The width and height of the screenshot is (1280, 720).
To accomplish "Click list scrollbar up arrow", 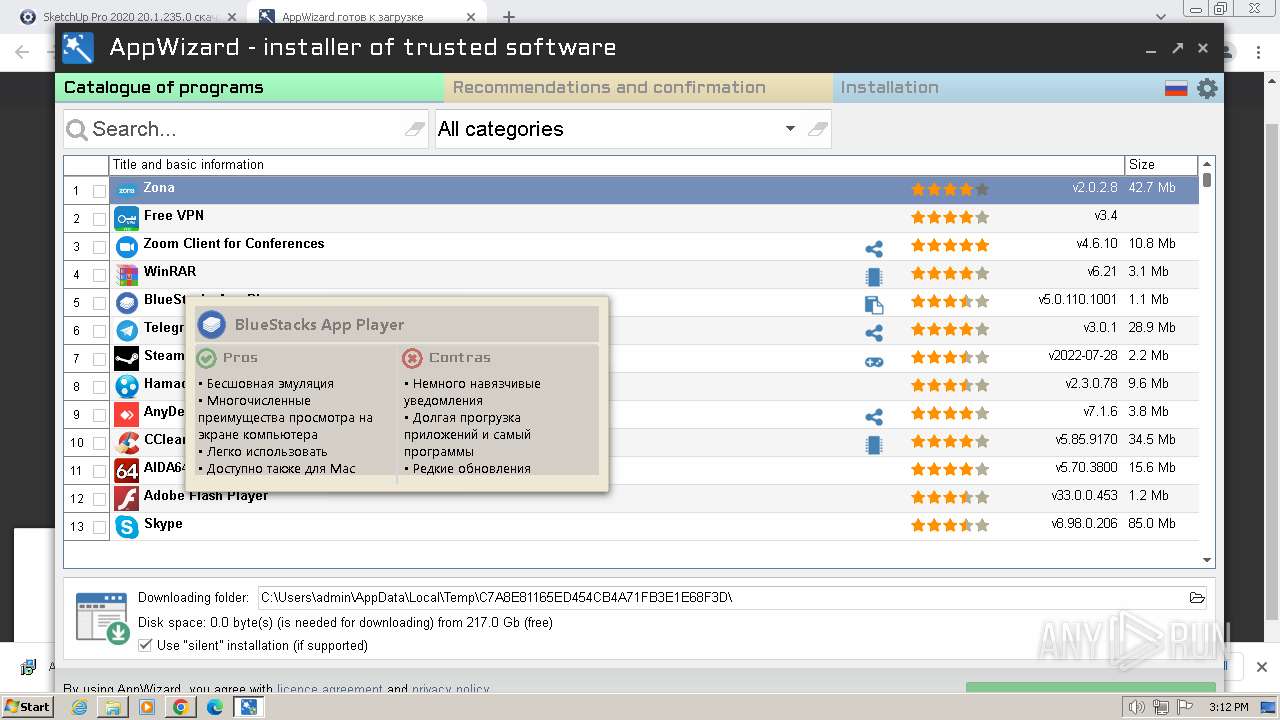I will [1207, 164].
